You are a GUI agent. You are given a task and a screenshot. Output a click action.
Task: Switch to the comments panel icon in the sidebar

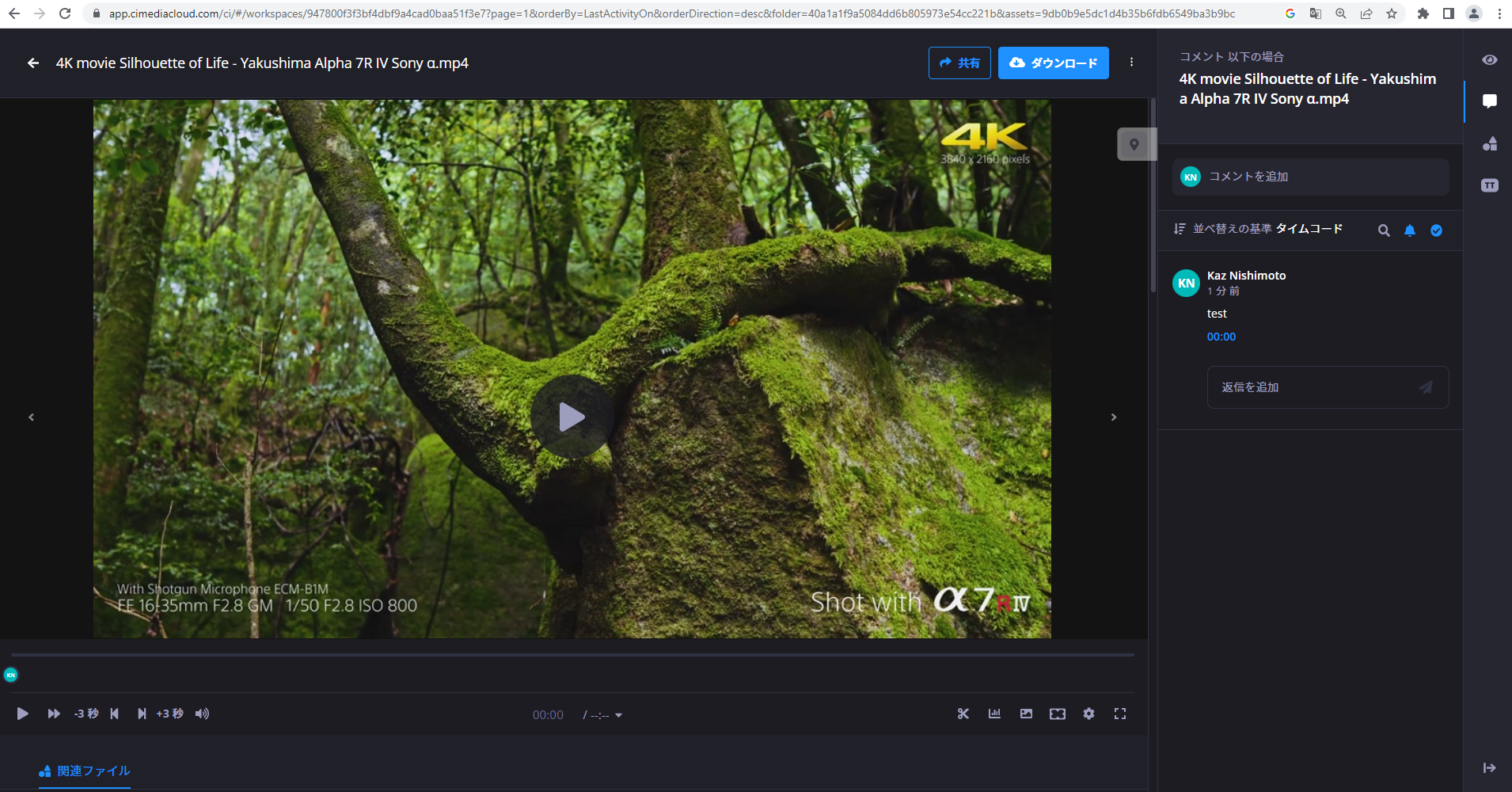click(x=1490, y=101)
